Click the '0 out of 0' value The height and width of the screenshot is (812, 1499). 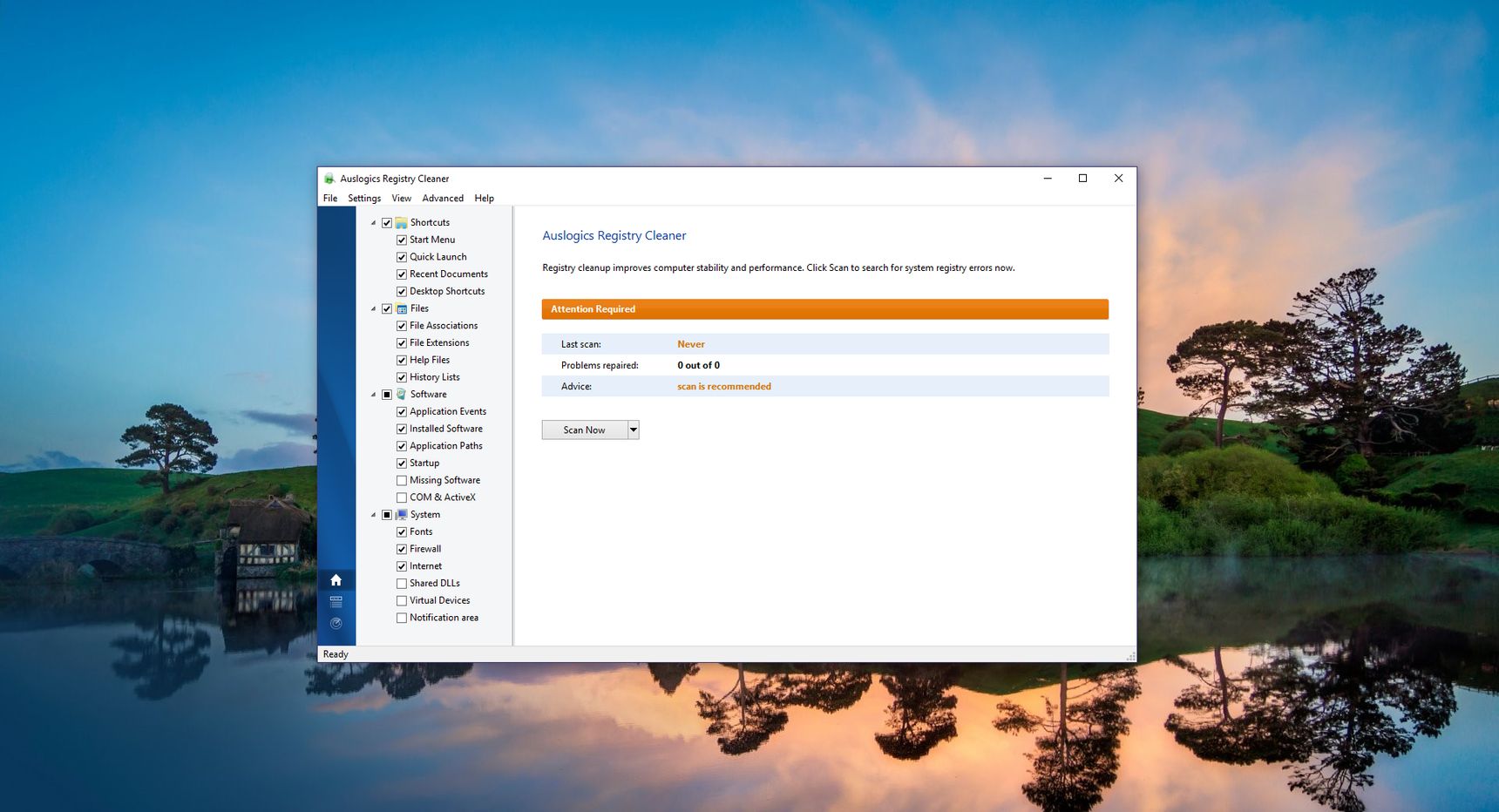pyautogui.click(x=699, y=366)
